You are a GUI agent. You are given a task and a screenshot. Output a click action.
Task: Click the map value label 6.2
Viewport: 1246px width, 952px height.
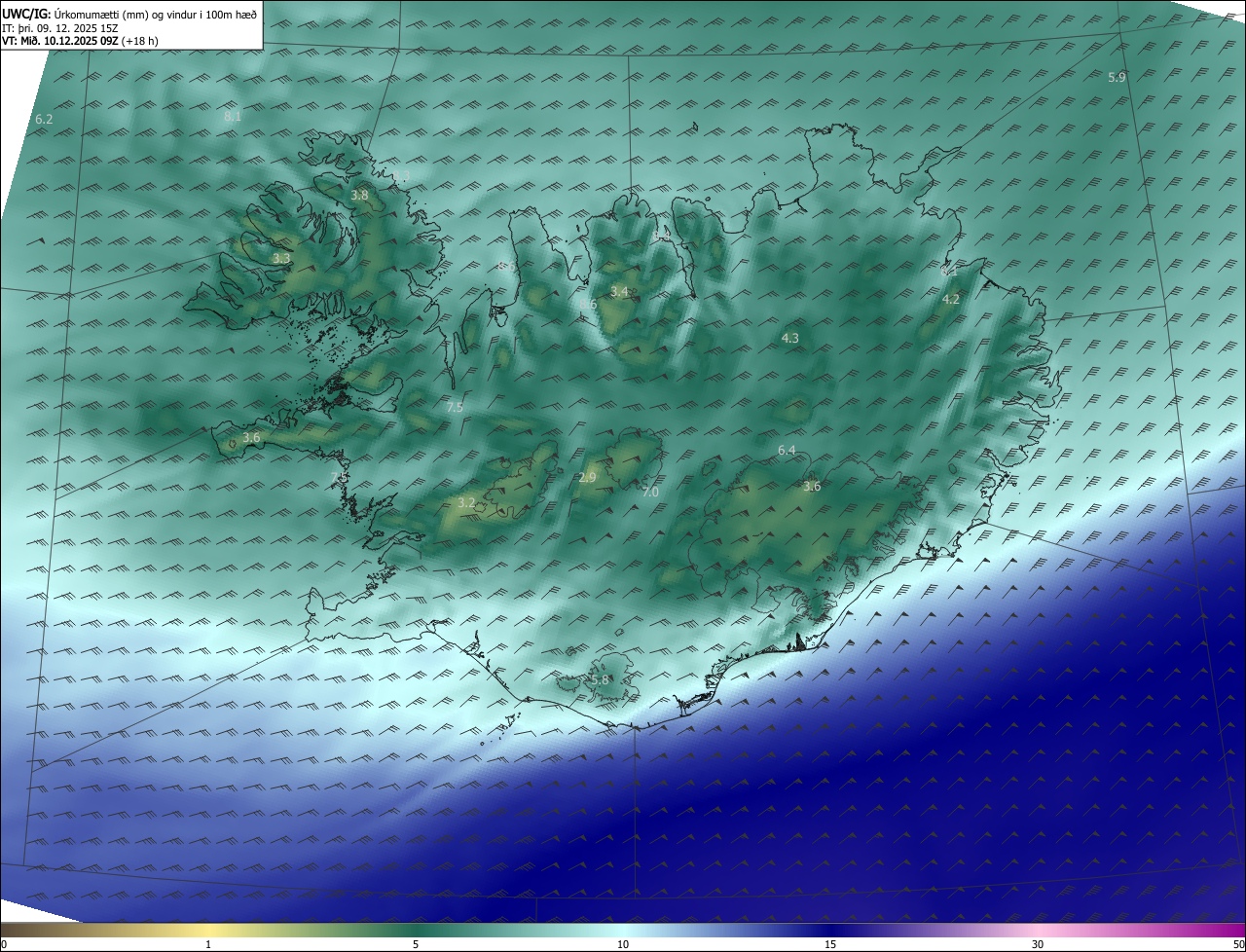pyautogui.click(x=44, y=120)
